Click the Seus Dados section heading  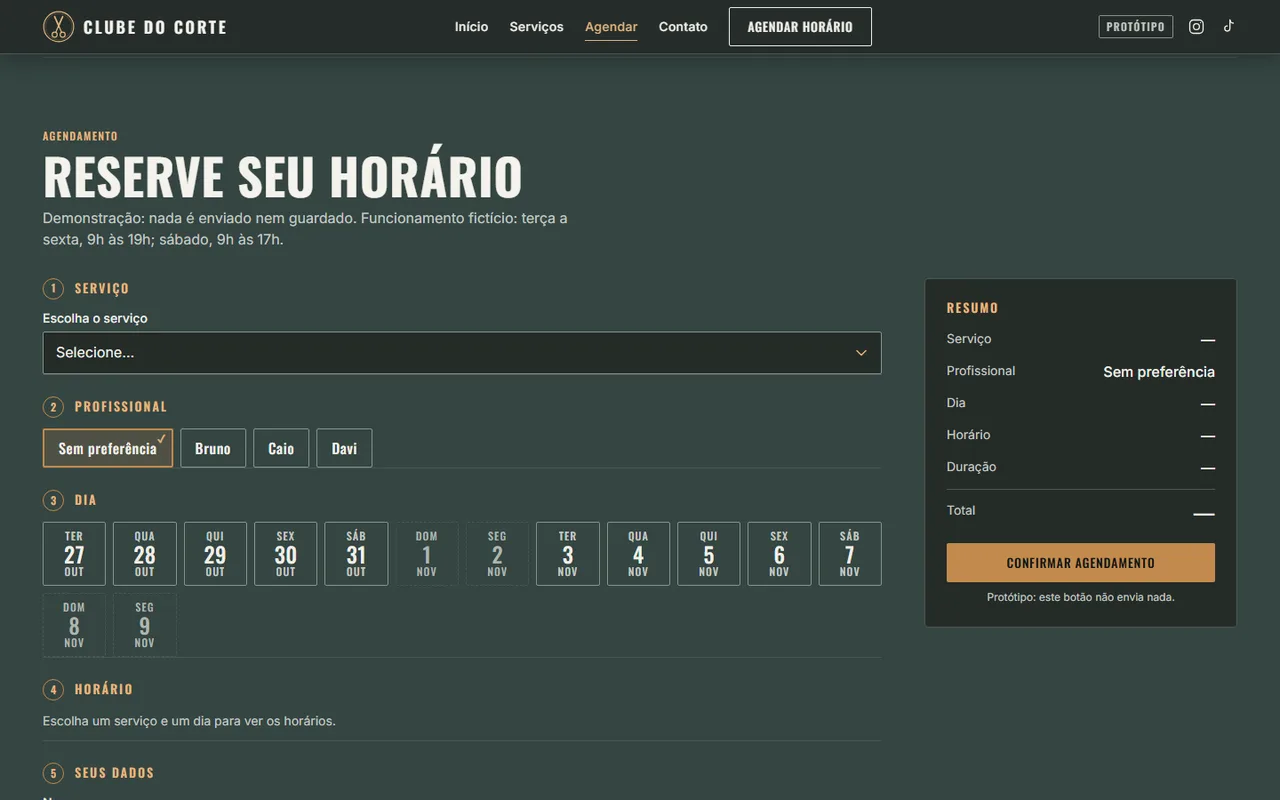click(x=114, y=773)
